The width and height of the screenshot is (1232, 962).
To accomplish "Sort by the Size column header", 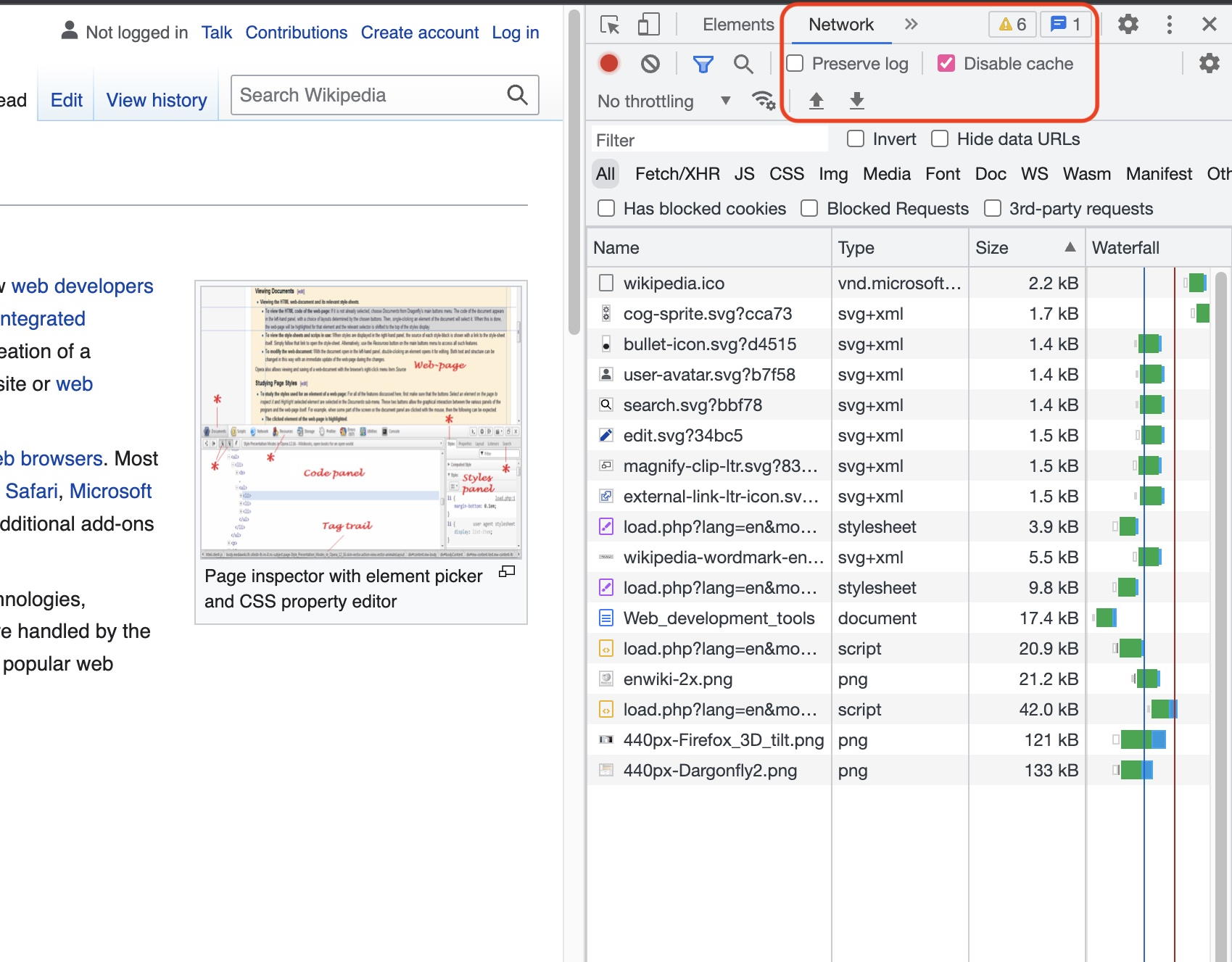I will (1027, 248).
